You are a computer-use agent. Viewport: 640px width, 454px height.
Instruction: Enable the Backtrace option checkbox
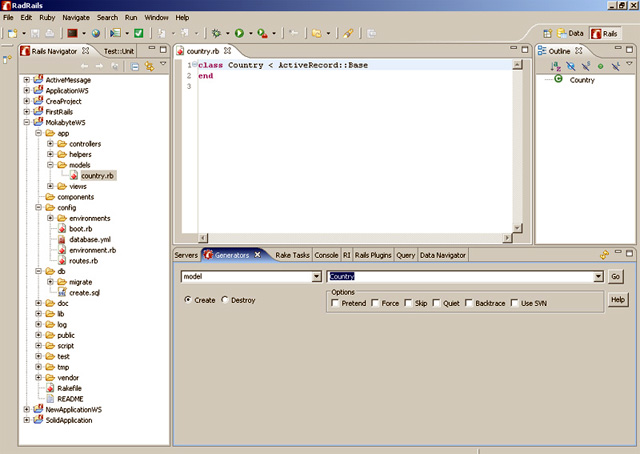(x=469, y=303)
